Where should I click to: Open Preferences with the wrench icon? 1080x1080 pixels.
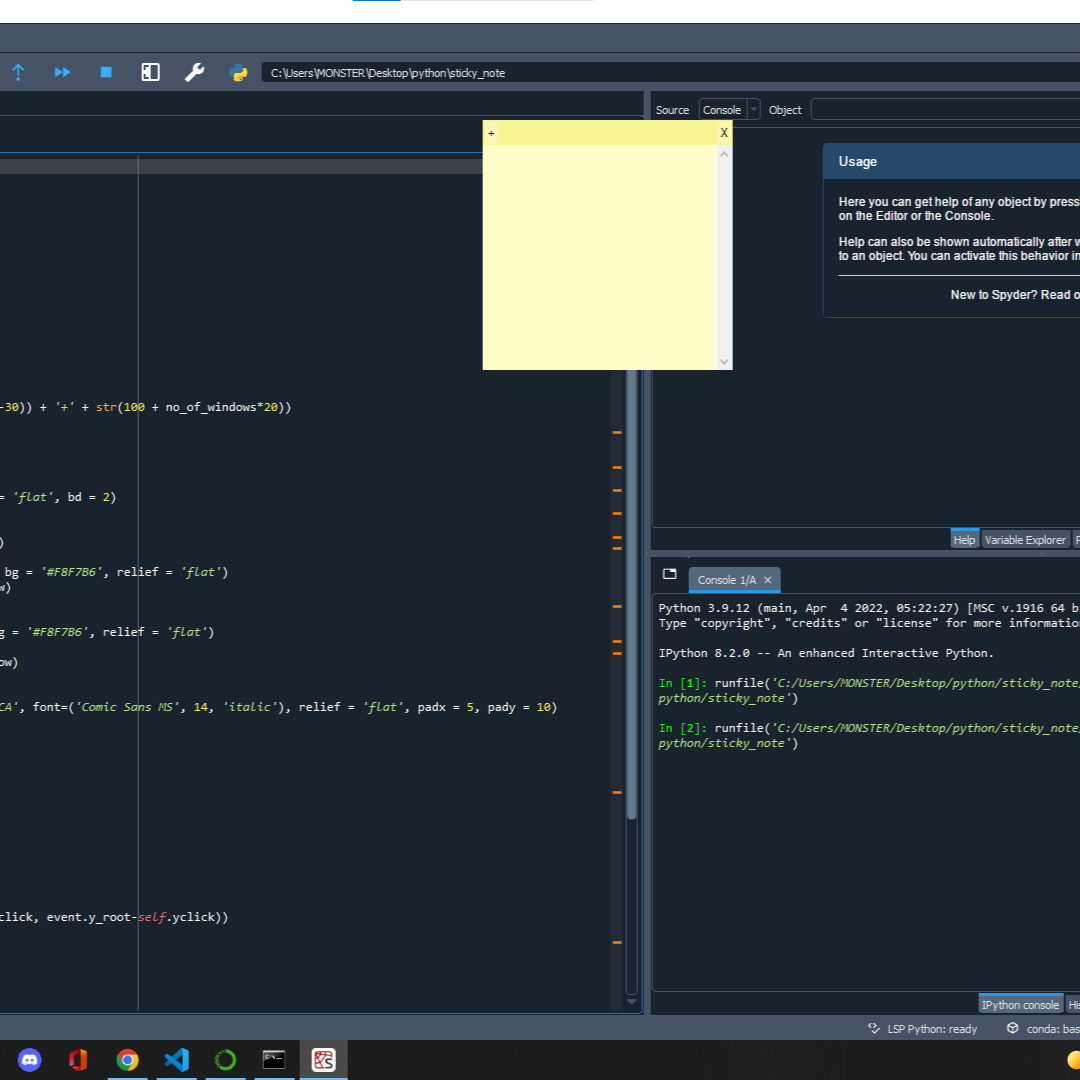click(194, 72)
